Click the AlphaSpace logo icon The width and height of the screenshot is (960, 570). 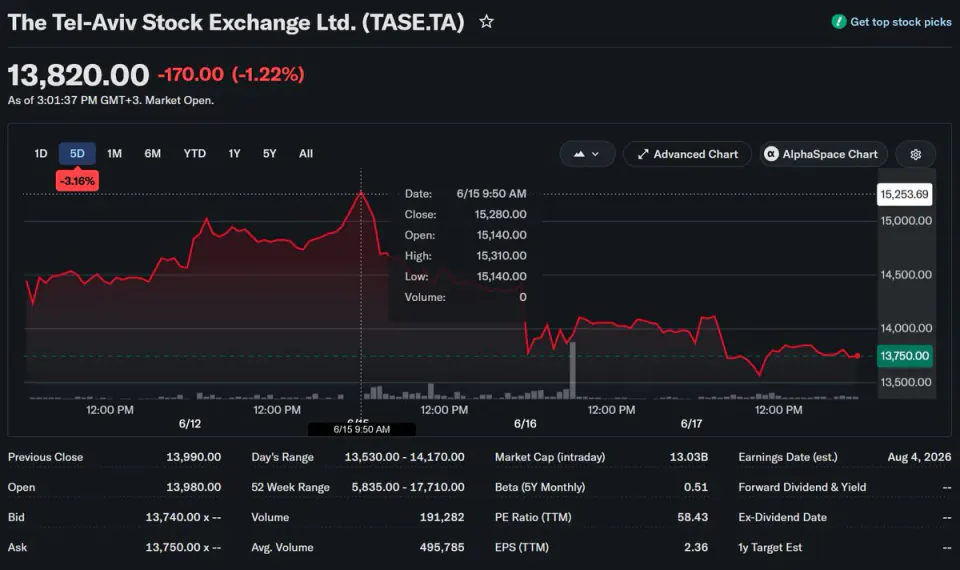tap(771, 154)
